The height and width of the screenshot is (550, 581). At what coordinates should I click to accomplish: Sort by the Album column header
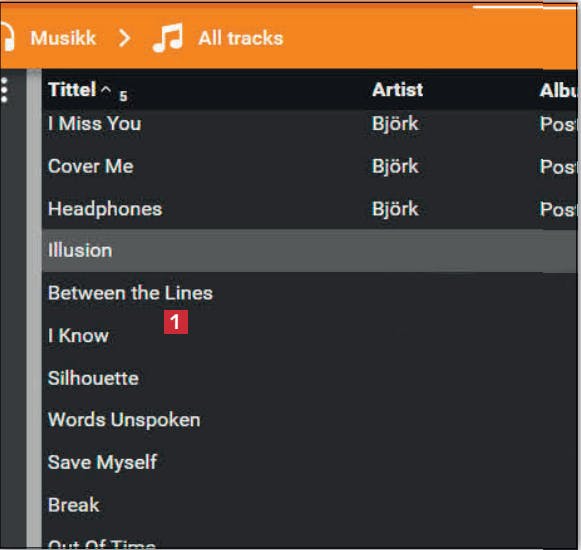pos(558,90)
